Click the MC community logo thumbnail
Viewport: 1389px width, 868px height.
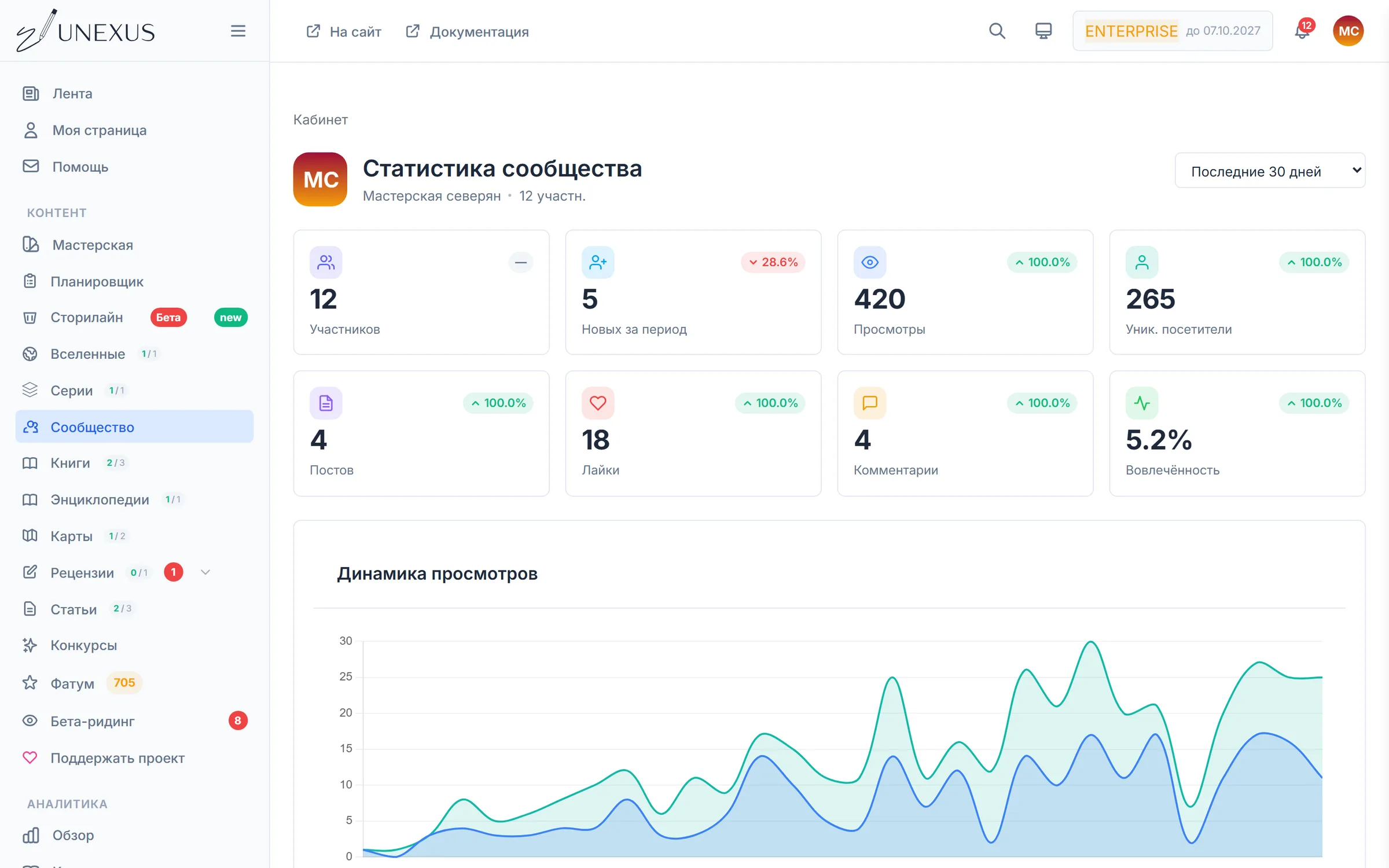pyautogui.click(x=320, y=179)
